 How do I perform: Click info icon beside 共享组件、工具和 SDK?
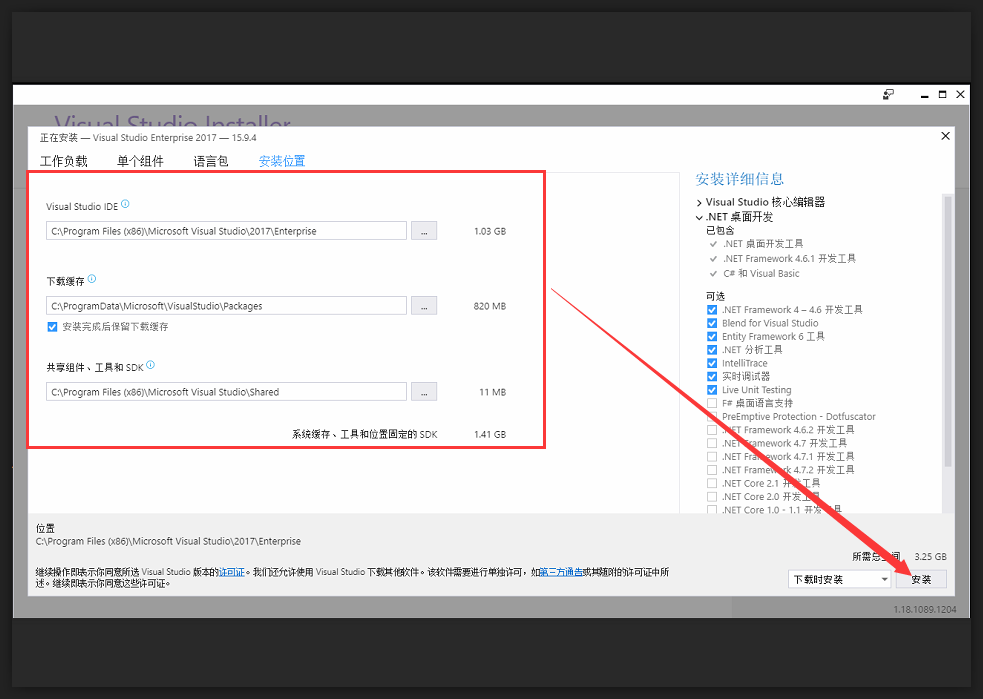tap(150, 365)
